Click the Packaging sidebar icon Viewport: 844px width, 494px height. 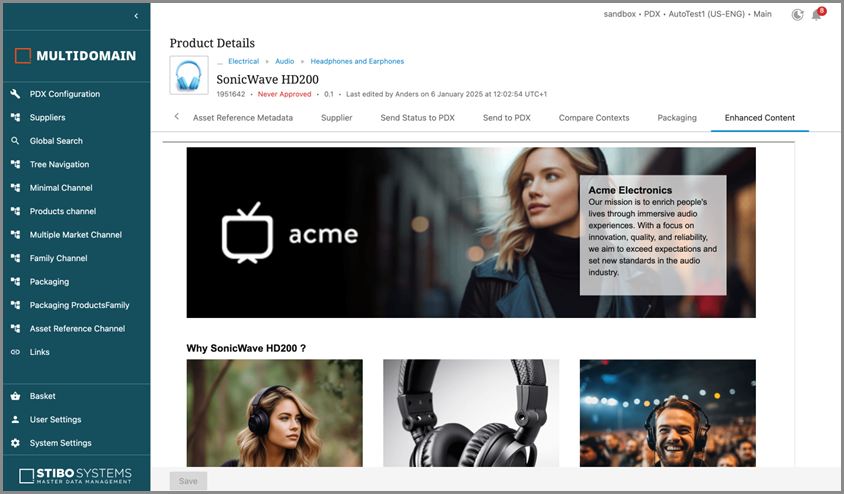(x=15, y=281)
